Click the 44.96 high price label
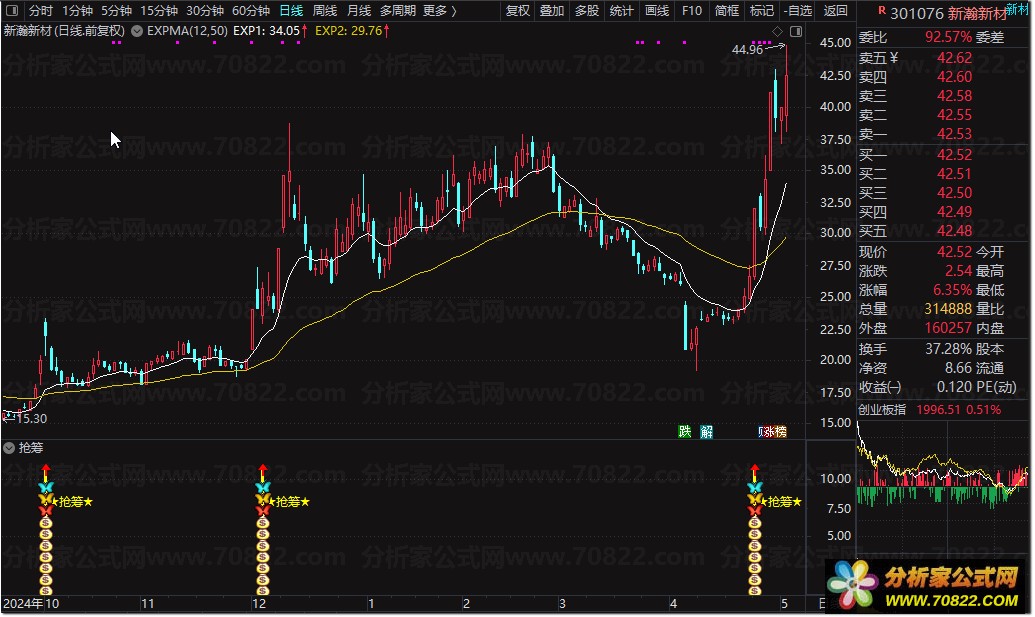The width and height of the screenshot is (1035, 617). (x=747, y=49)
